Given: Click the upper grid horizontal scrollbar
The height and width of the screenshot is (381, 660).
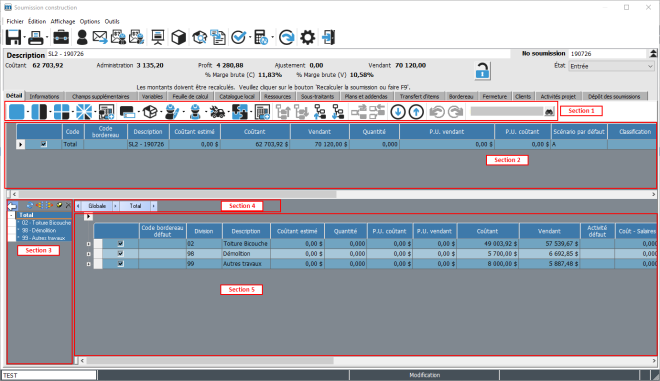Looking at the screenshot, I should click(x=333, y=194).
